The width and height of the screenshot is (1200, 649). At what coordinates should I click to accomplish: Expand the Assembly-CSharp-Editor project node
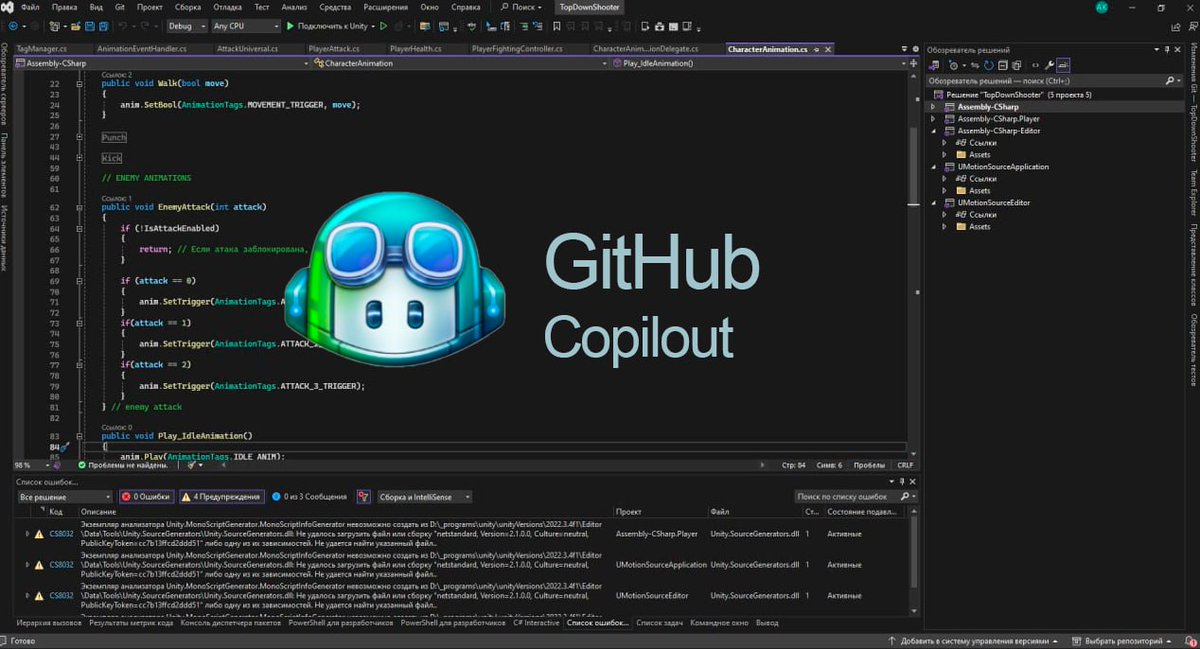click(x=935, y=130)
